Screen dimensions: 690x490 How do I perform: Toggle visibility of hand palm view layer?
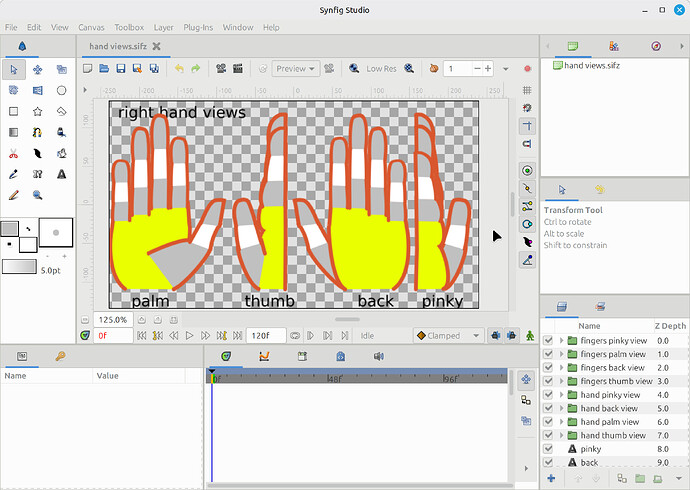pos(548,422)
